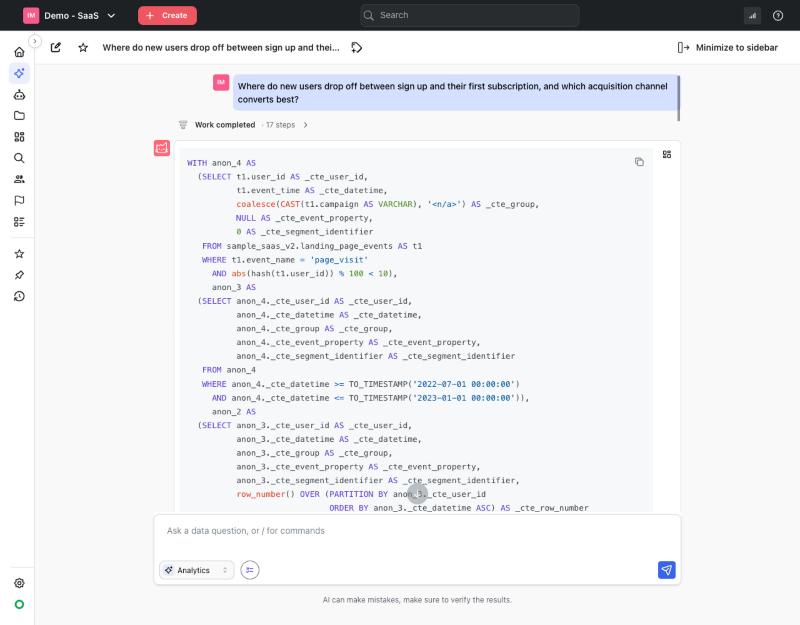The width and height of the screenshot is (800, 625).
Task: Start a new chat with edit icon
Action: click(x=56, y=47)
